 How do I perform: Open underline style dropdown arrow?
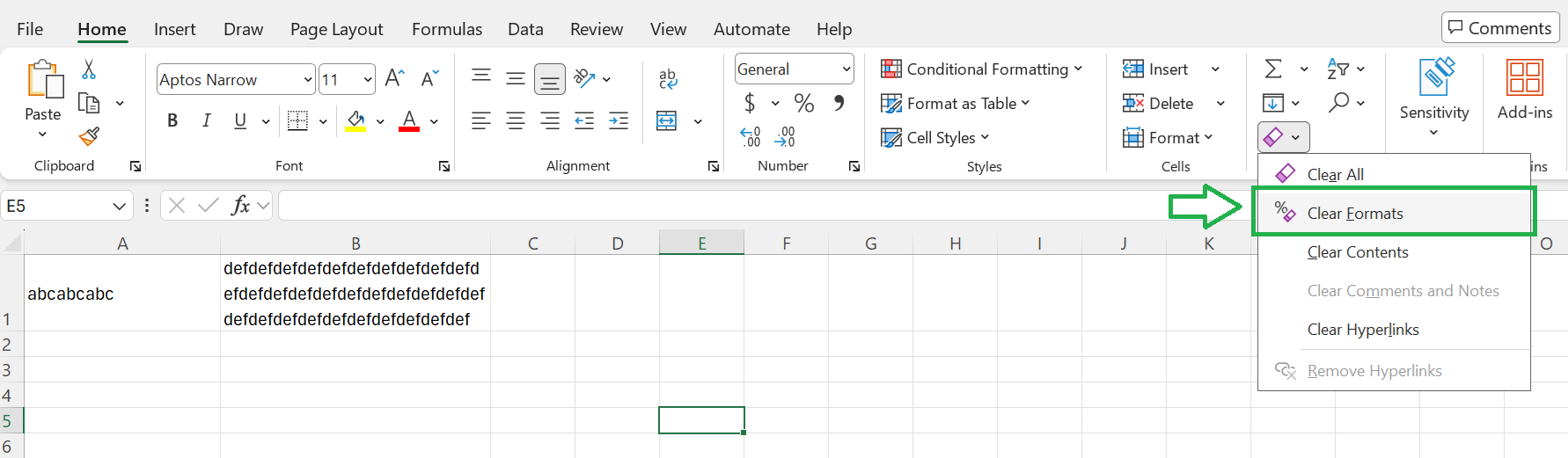(266, 121)
